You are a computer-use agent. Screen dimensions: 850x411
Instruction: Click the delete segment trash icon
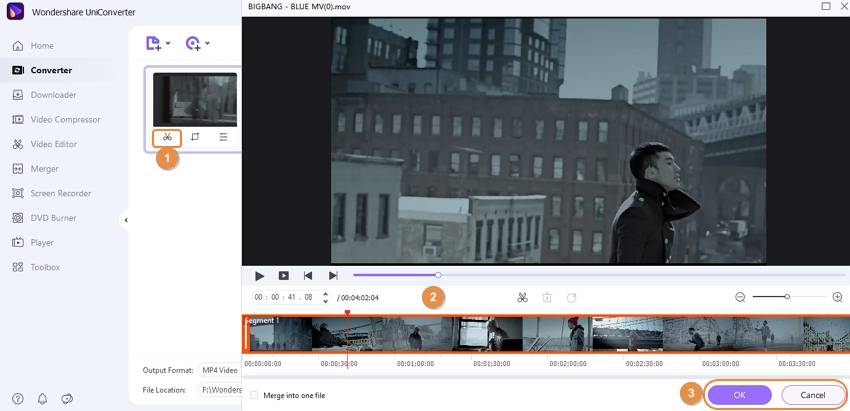coord(547,297)
